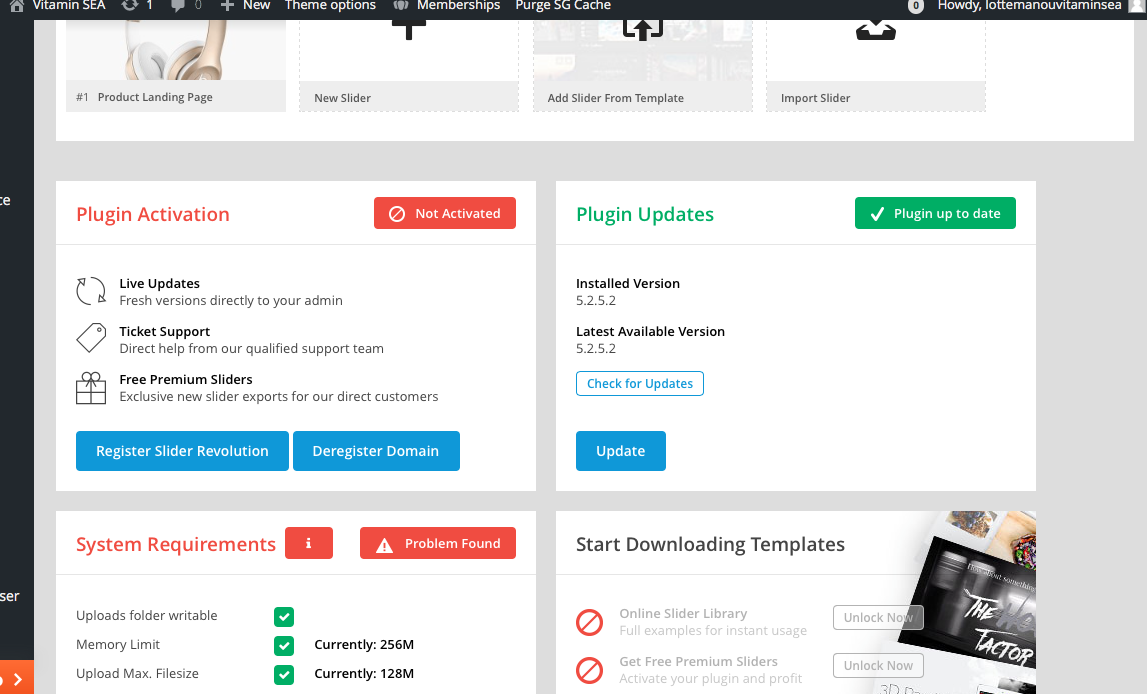Click the prohibited icon beside Get Free Premium Sliders
The height and width of the screenshot is (694, 1147).
point(590,670)
